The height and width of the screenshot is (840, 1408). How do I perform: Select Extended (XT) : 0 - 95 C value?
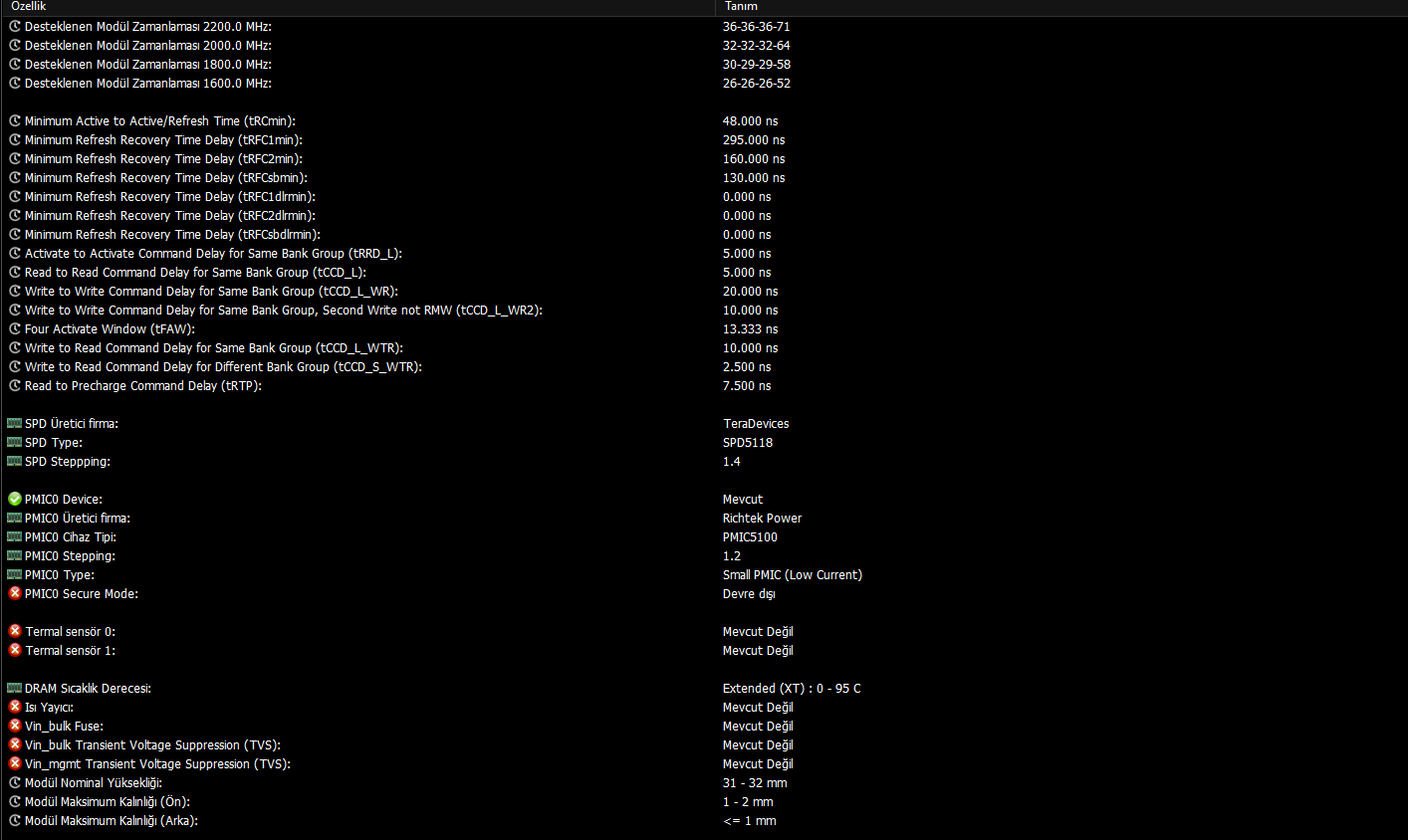[x=792, y=689]
